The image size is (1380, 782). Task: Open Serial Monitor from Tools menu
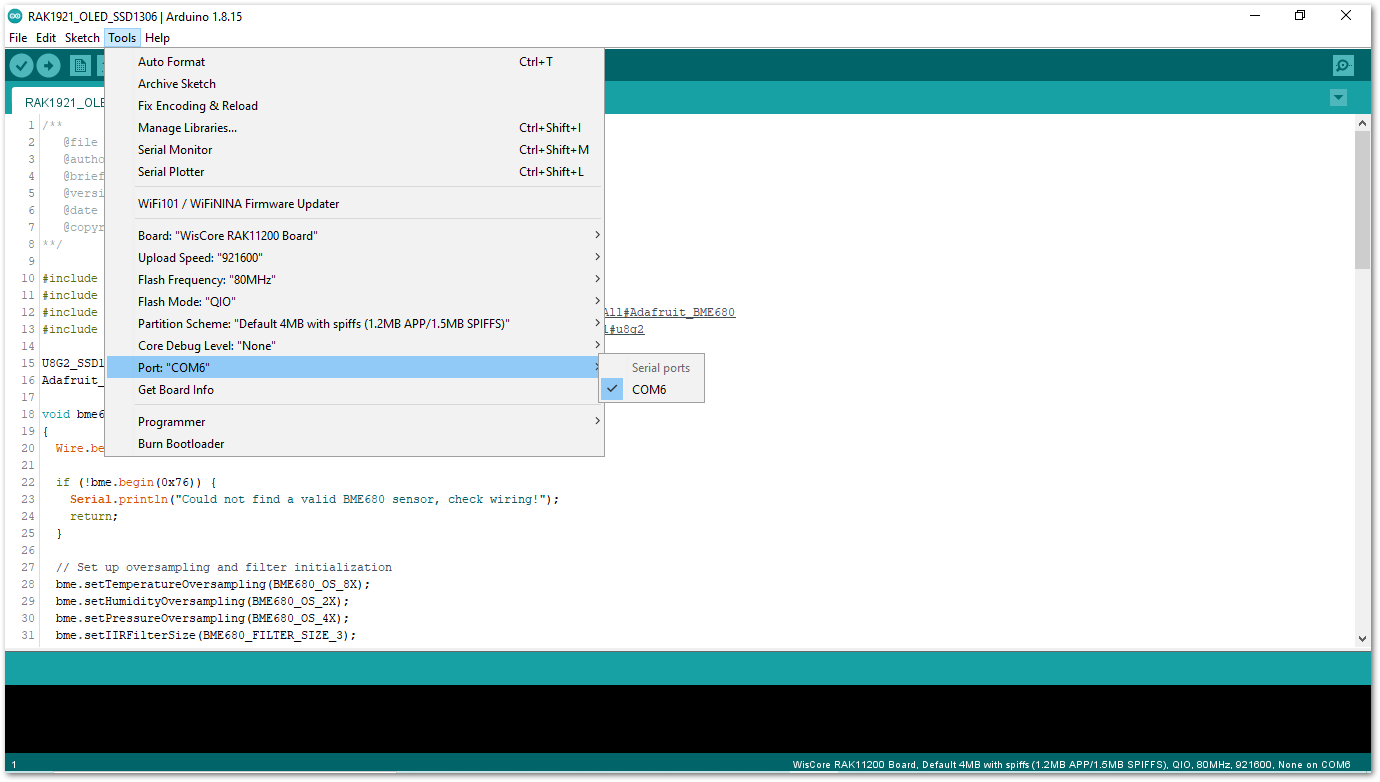pyautogui.click(x=355, y=150)
